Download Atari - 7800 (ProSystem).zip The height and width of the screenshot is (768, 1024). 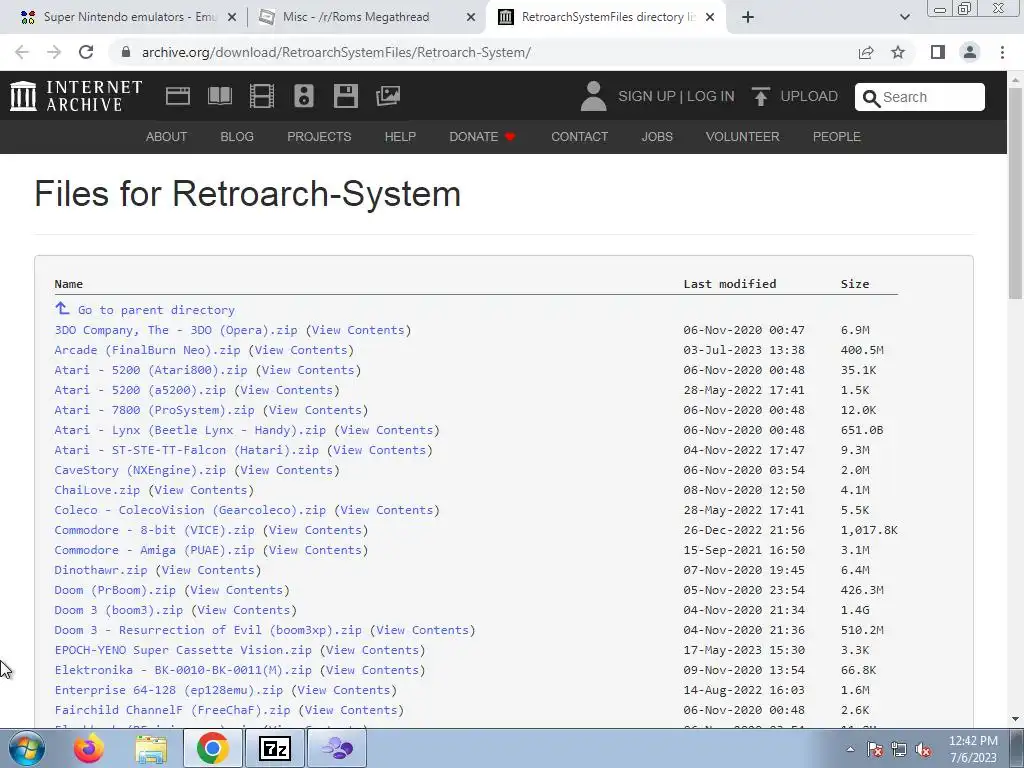tap(154, 410)
